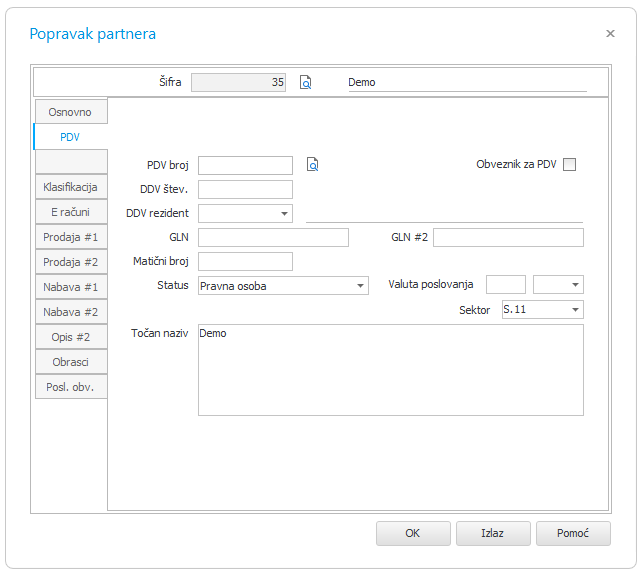
Task: Open the Opis #2 tab
Action: coord(71,337)
